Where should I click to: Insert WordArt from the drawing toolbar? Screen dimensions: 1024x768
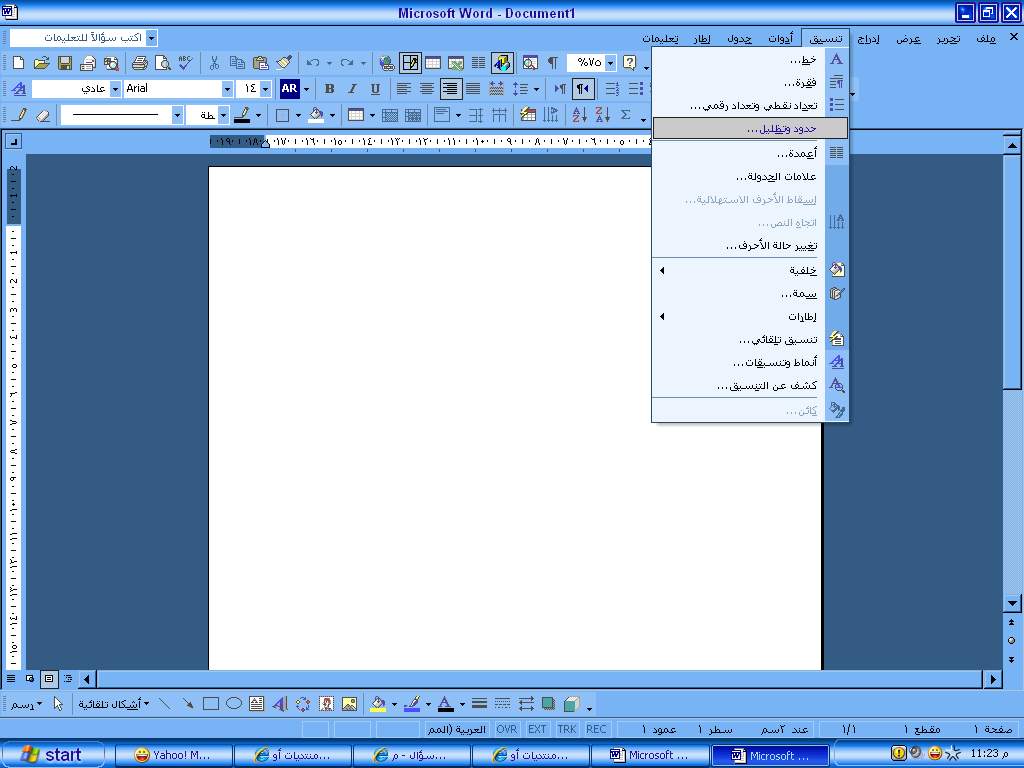click(x=280, y=704)
